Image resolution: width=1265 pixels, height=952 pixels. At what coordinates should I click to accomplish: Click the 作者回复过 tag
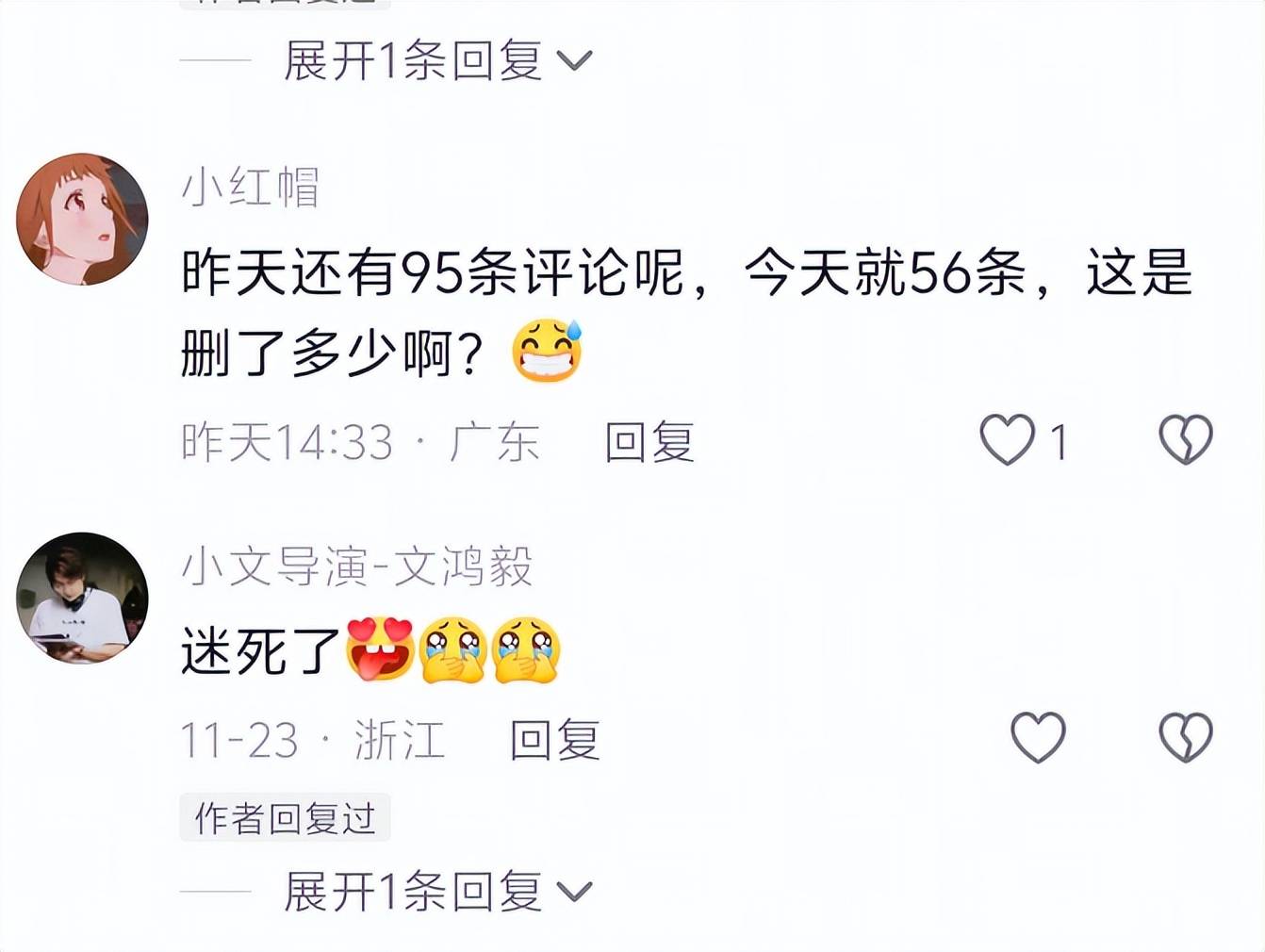click(285, 818)
